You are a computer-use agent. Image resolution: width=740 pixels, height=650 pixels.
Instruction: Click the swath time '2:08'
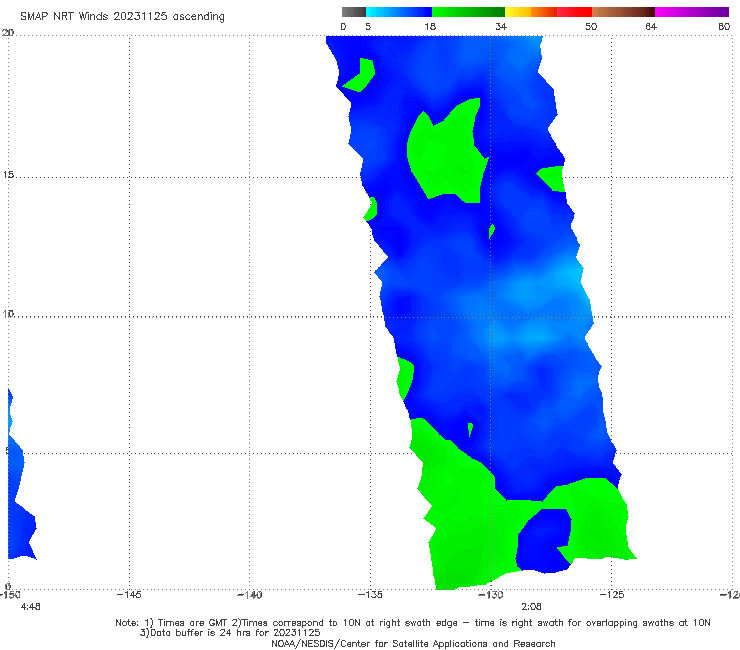[x=531, y=607]
